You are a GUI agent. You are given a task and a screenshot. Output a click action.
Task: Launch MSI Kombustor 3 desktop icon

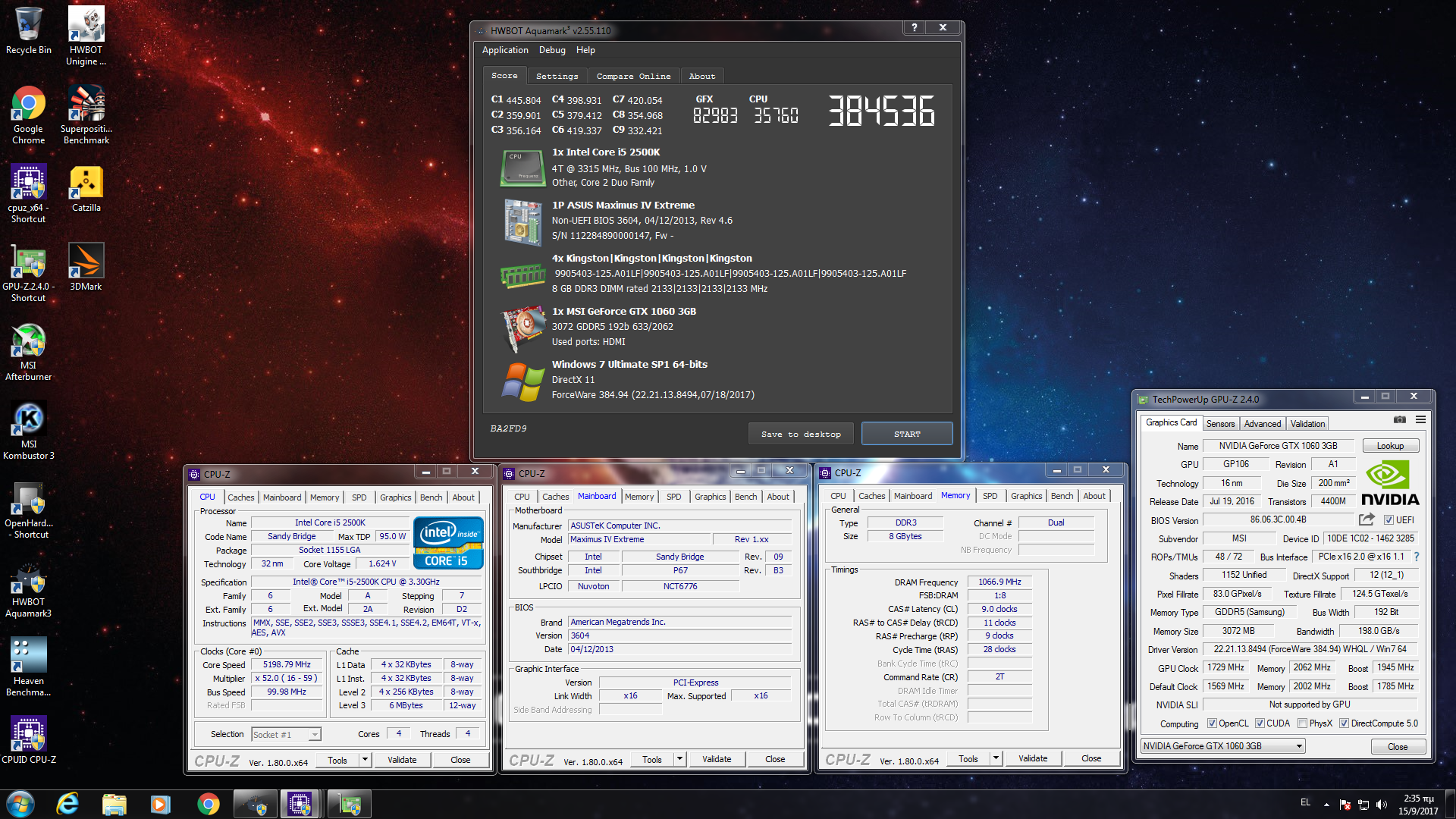pos(28,430)
